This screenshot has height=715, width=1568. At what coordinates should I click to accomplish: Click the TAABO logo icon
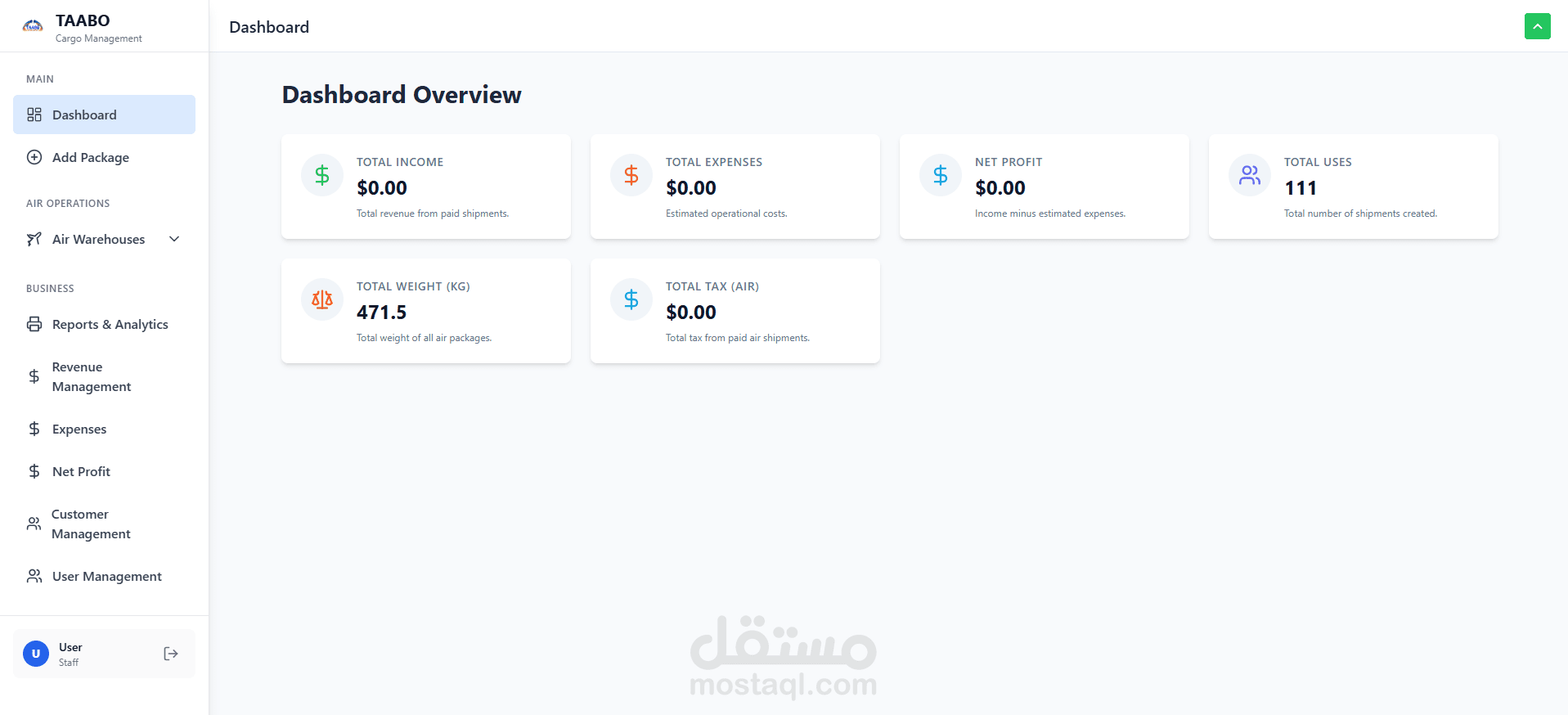point(33,26)
